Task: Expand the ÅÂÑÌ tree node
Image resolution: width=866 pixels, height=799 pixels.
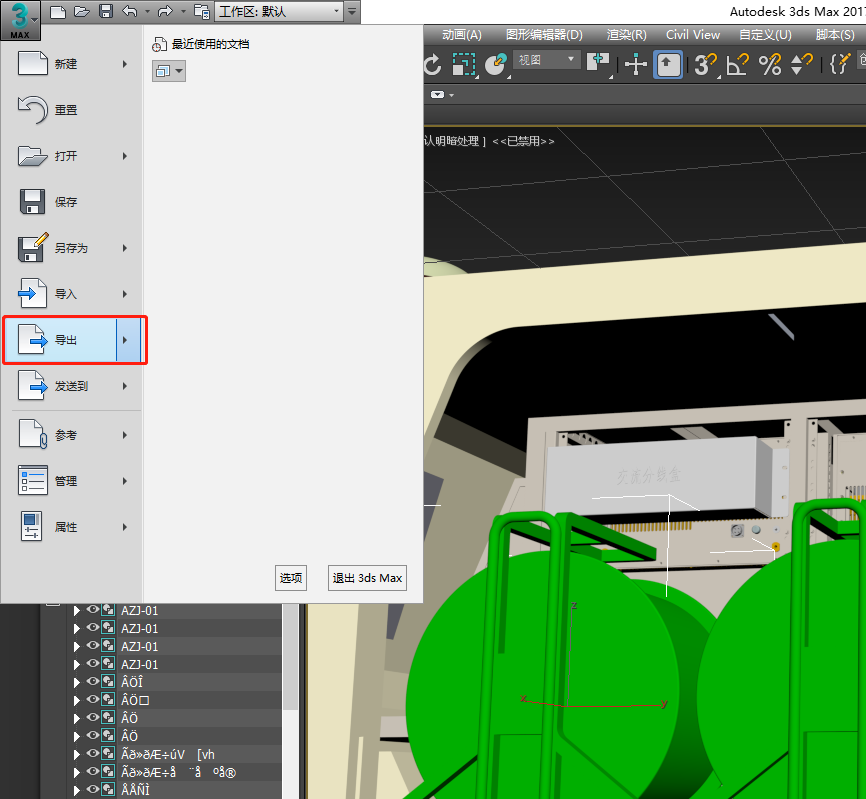Action: (x=77, y=790)
